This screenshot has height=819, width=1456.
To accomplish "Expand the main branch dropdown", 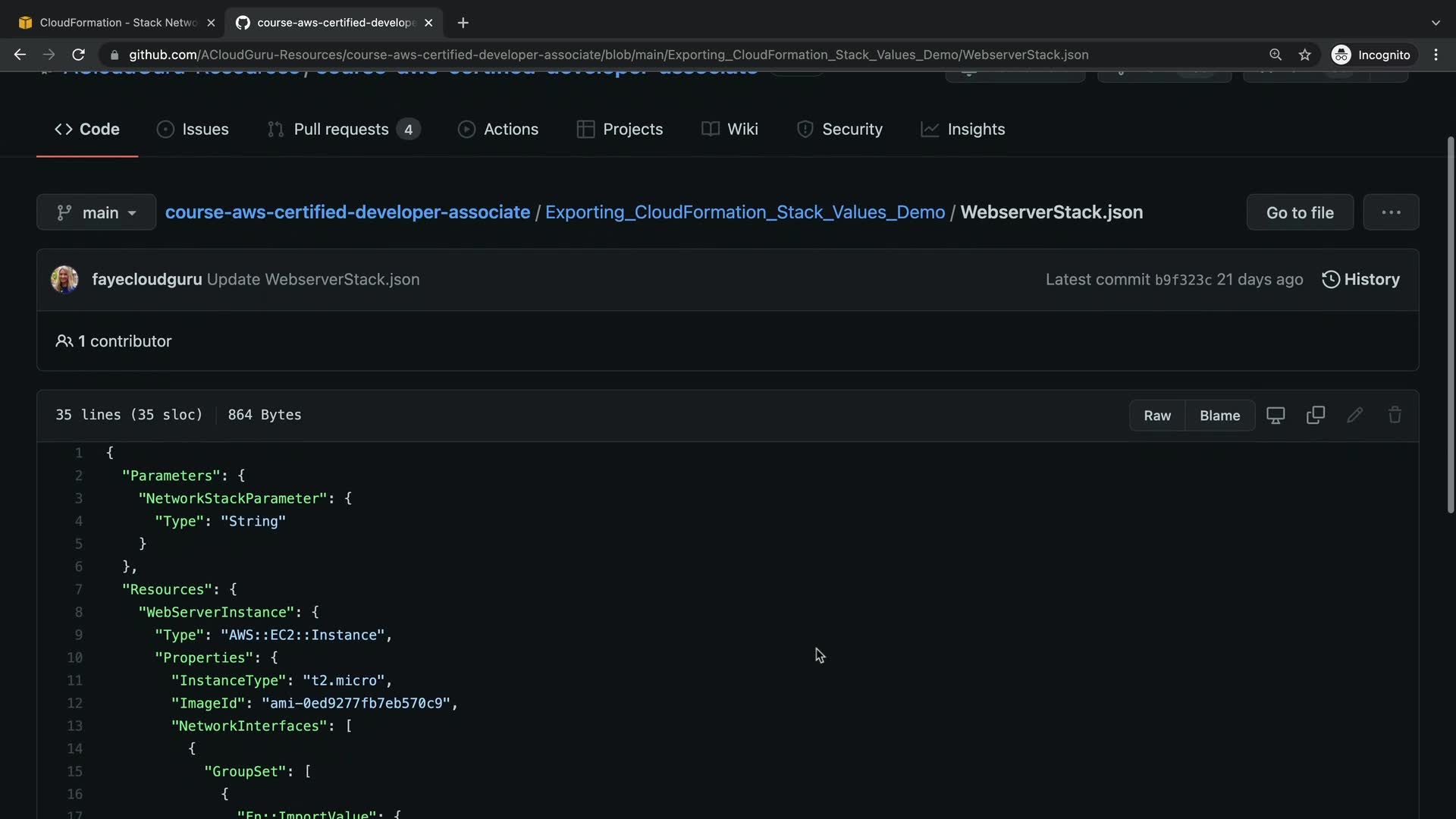I will click(x=96, y=212).
